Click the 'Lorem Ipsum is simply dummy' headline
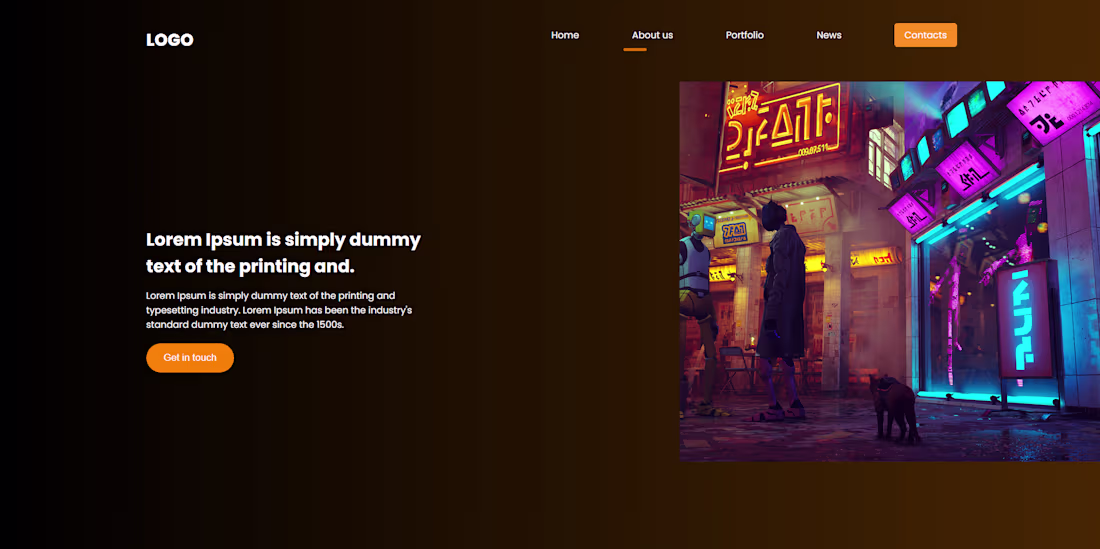Image resolution: width=1100 pixels, height=549 pixels. click(283, 253)
